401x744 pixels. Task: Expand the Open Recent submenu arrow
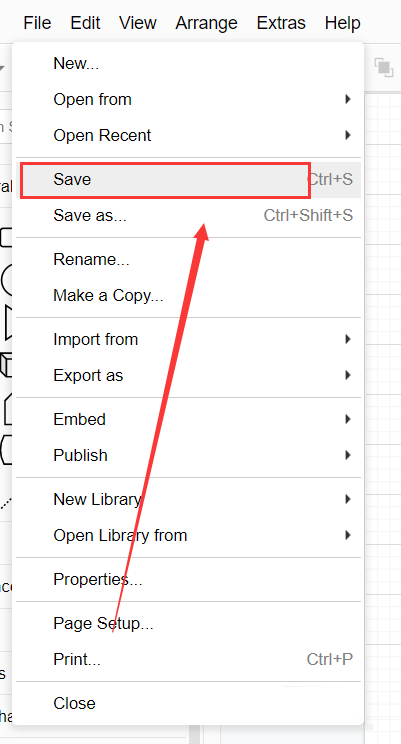[348, 135]
